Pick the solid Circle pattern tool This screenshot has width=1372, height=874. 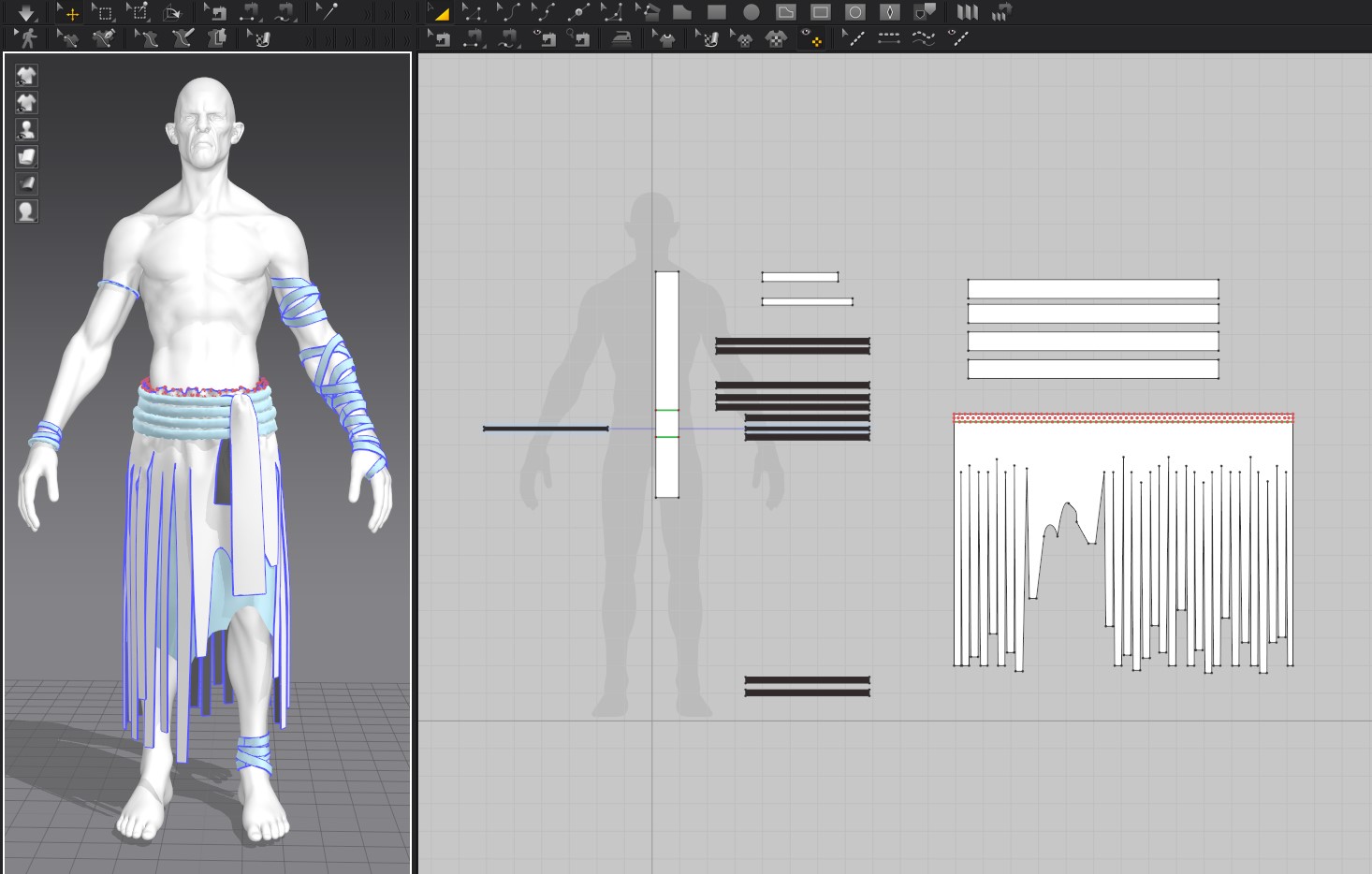tap(751, 12)
